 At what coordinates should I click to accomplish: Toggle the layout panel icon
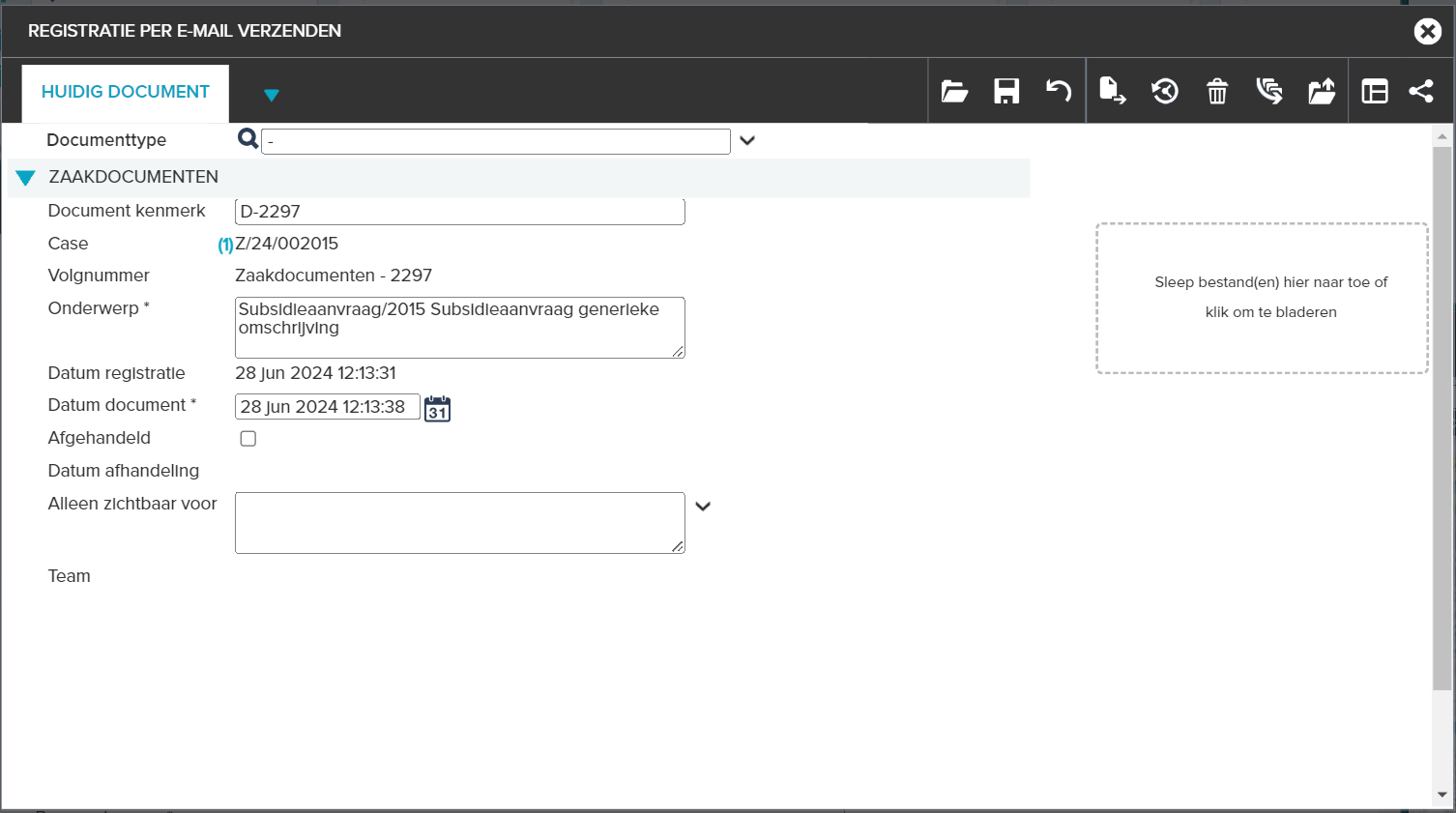pos(1375,91)
